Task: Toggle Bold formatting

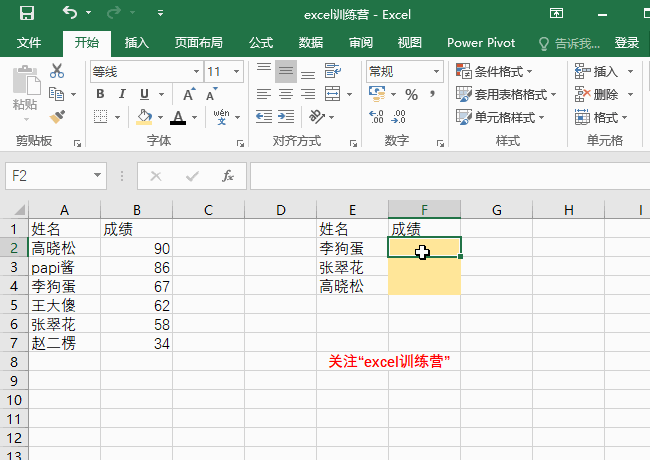Action: coord(101,94)
